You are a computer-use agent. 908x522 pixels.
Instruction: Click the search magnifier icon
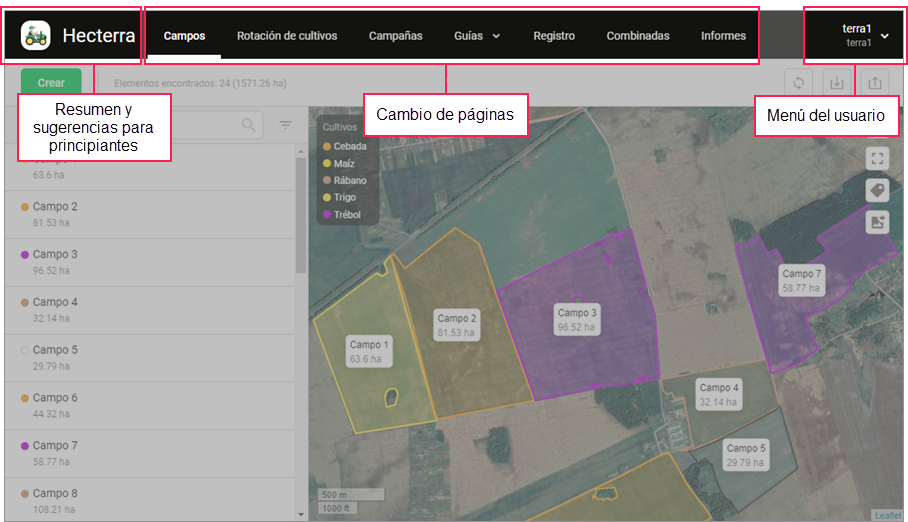248,125
